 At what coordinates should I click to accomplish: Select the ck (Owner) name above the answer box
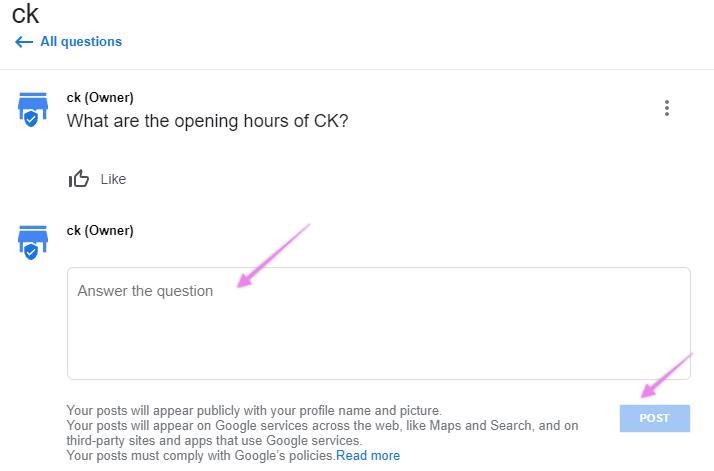(x=100, y=230)
